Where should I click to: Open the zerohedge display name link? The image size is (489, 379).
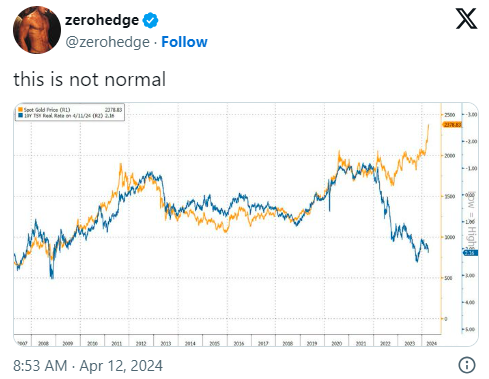[102, 20]
